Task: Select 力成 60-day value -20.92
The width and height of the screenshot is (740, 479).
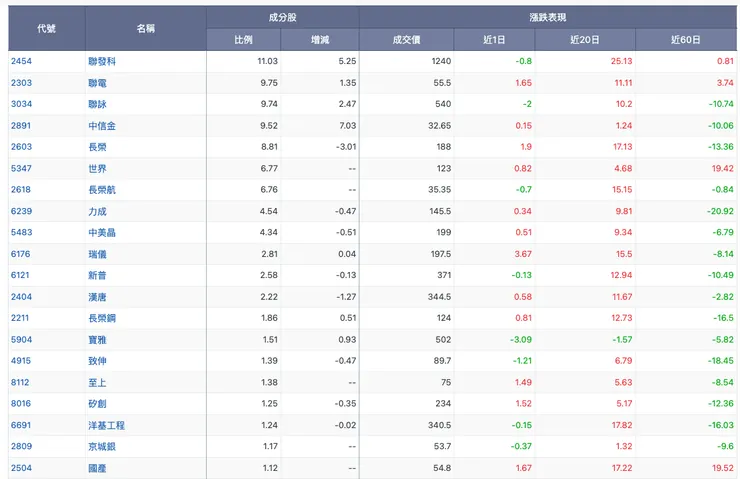Action: click(x=720, y=211)
